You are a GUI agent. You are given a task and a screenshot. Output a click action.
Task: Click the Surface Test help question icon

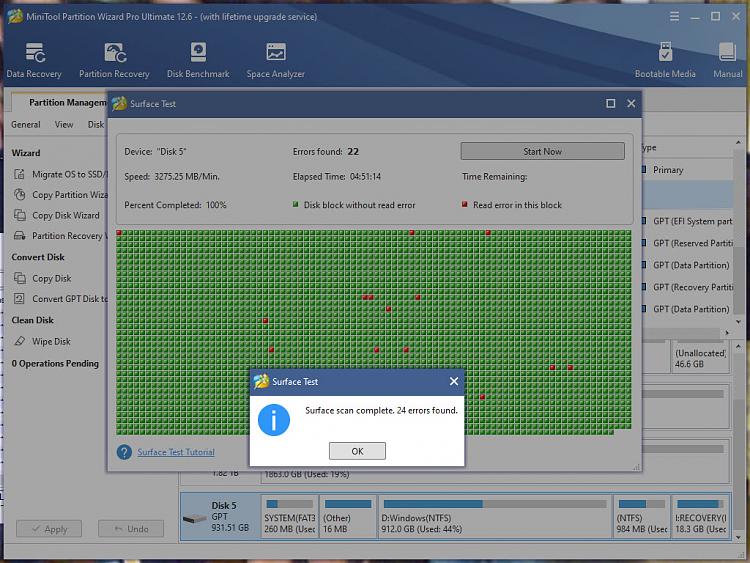point(124,452)
